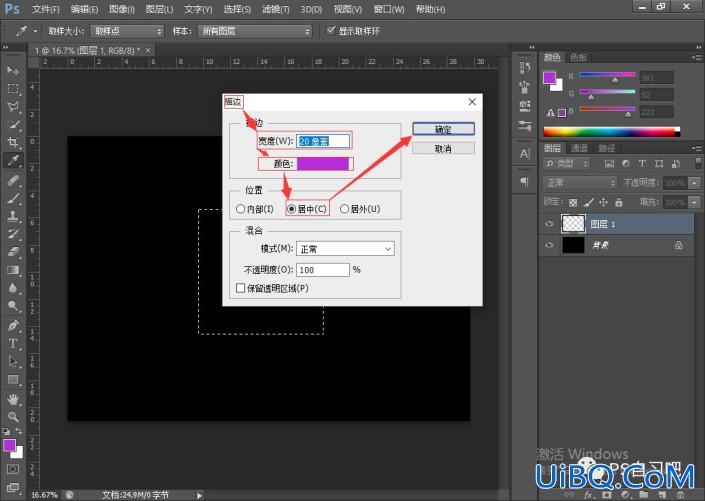Select the Hand tool

tap(13, 398)
